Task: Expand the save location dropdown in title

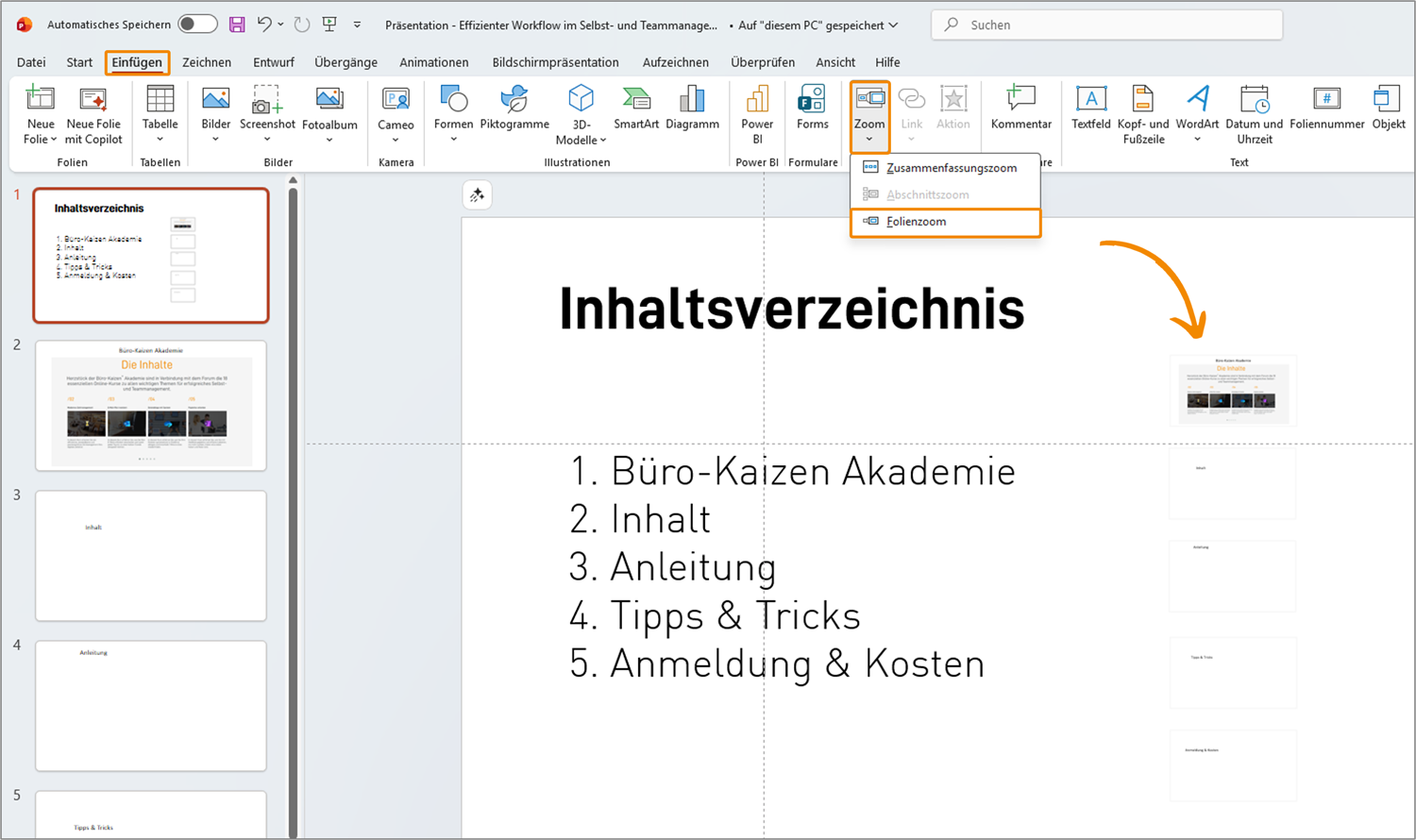Action: click(x=893, y=25)
